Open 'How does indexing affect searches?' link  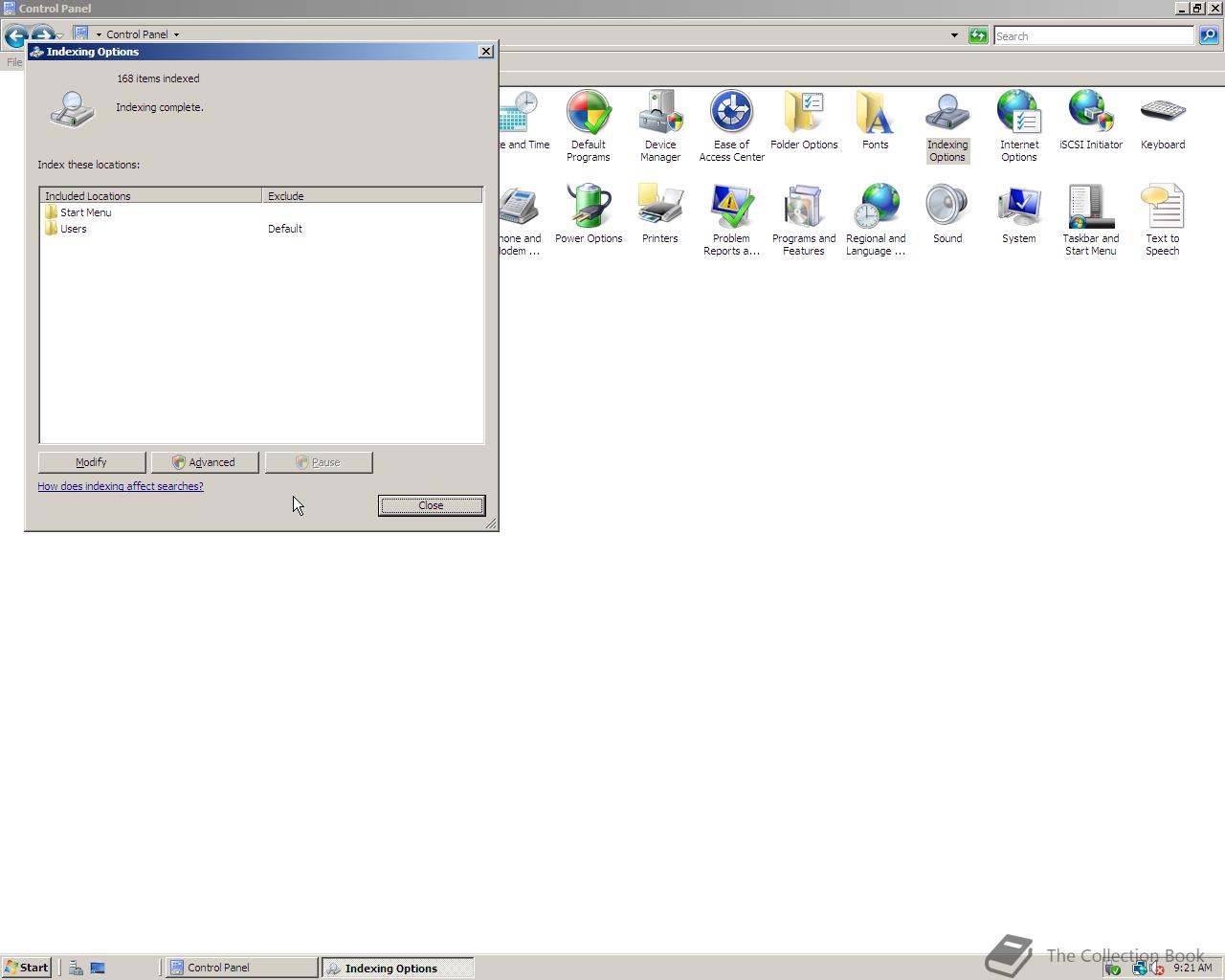121,486
